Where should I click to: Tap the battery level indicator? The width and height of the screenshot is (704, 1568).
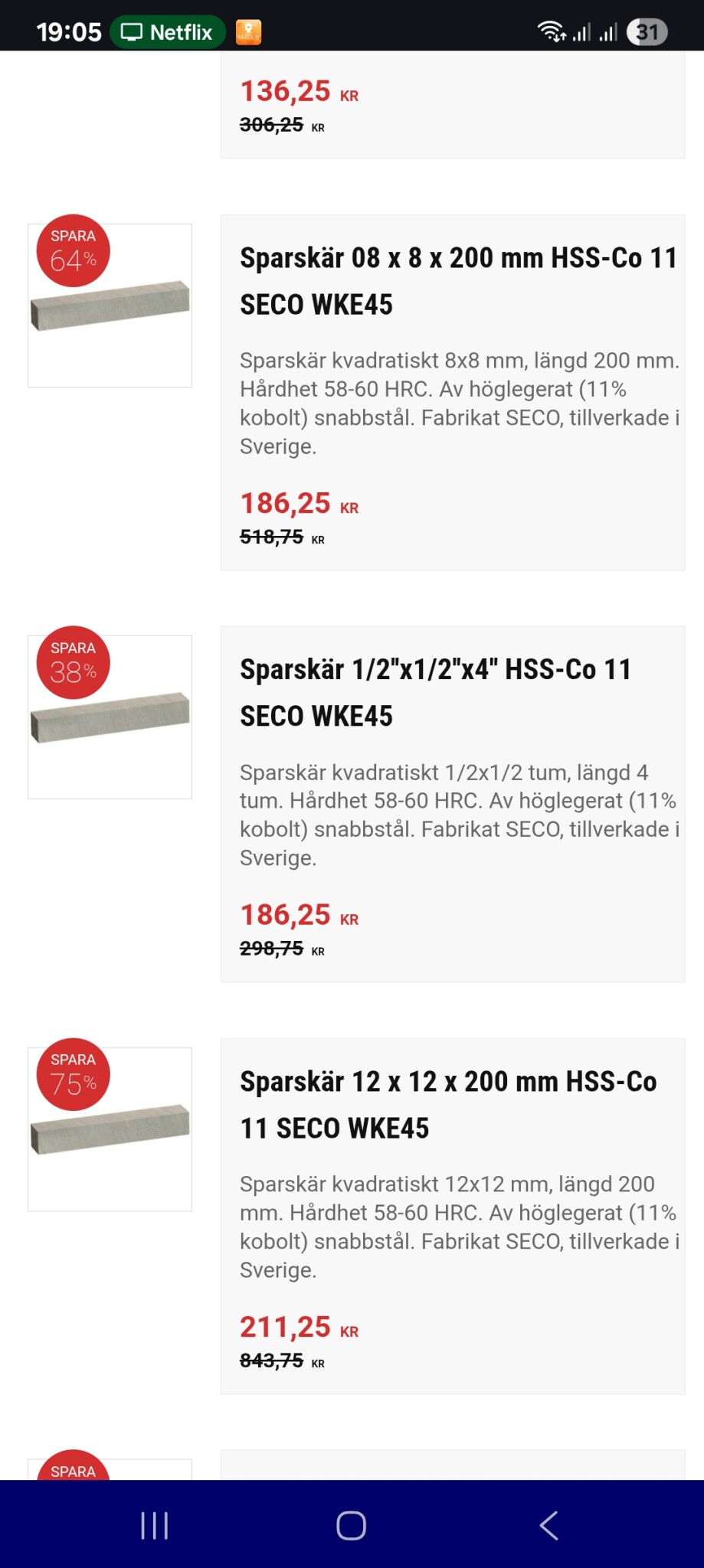tap(647, 32)
